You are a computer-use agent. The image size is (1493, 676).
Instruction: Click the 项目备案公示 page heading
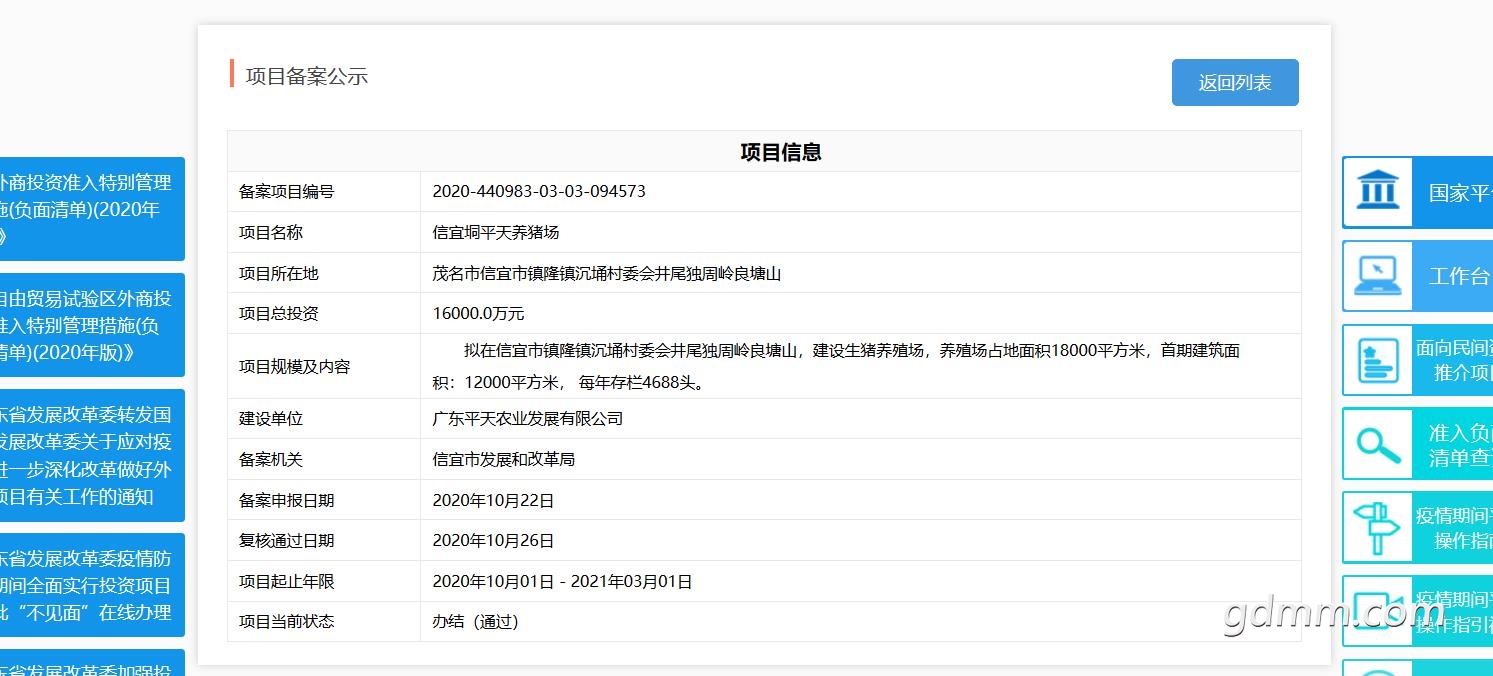pyautogui.click(x=307, y=76)
